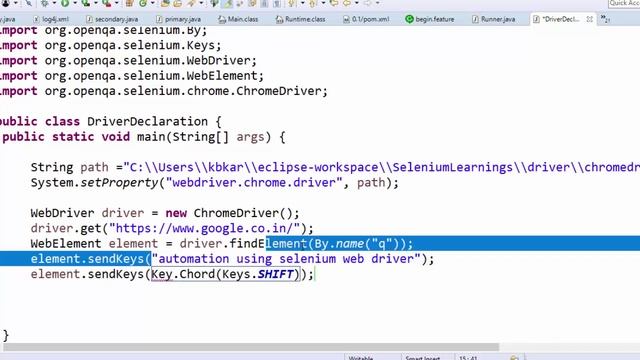
Task: Click the greyed Last Edit Location arrow
Action: (x=368, y=3)
